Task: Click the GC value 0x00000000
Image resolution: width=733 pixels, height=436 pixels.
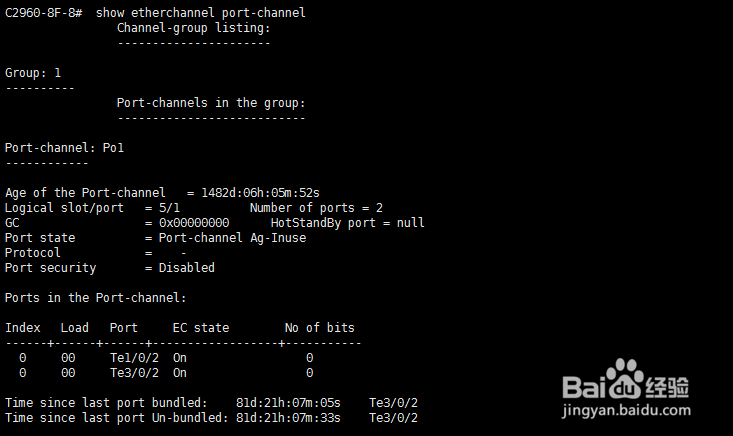Action: (x=194, y=223)
